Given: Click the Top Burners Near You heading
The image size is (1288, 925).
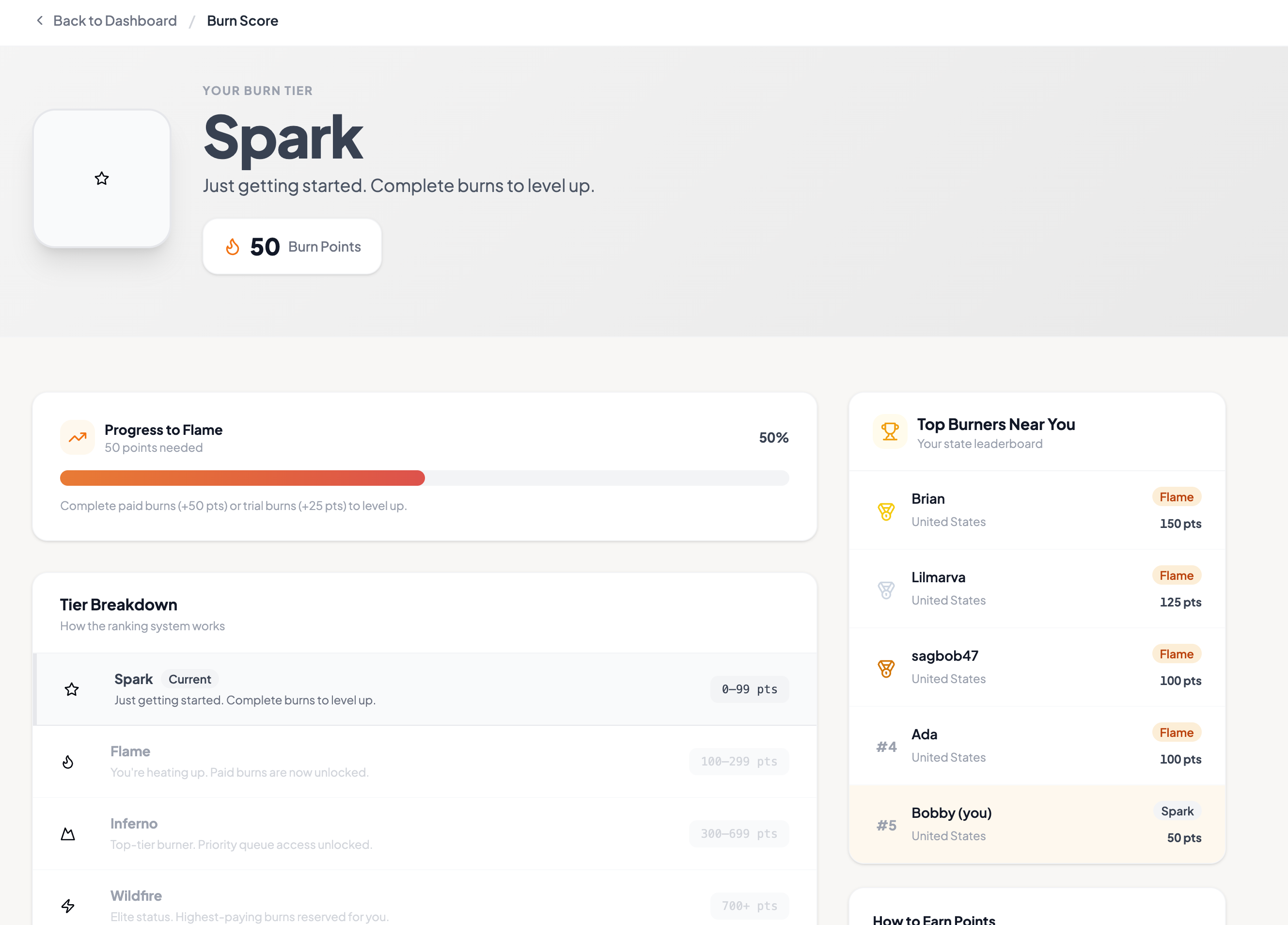Looking at the screenshot, I should tap(995, 424).
